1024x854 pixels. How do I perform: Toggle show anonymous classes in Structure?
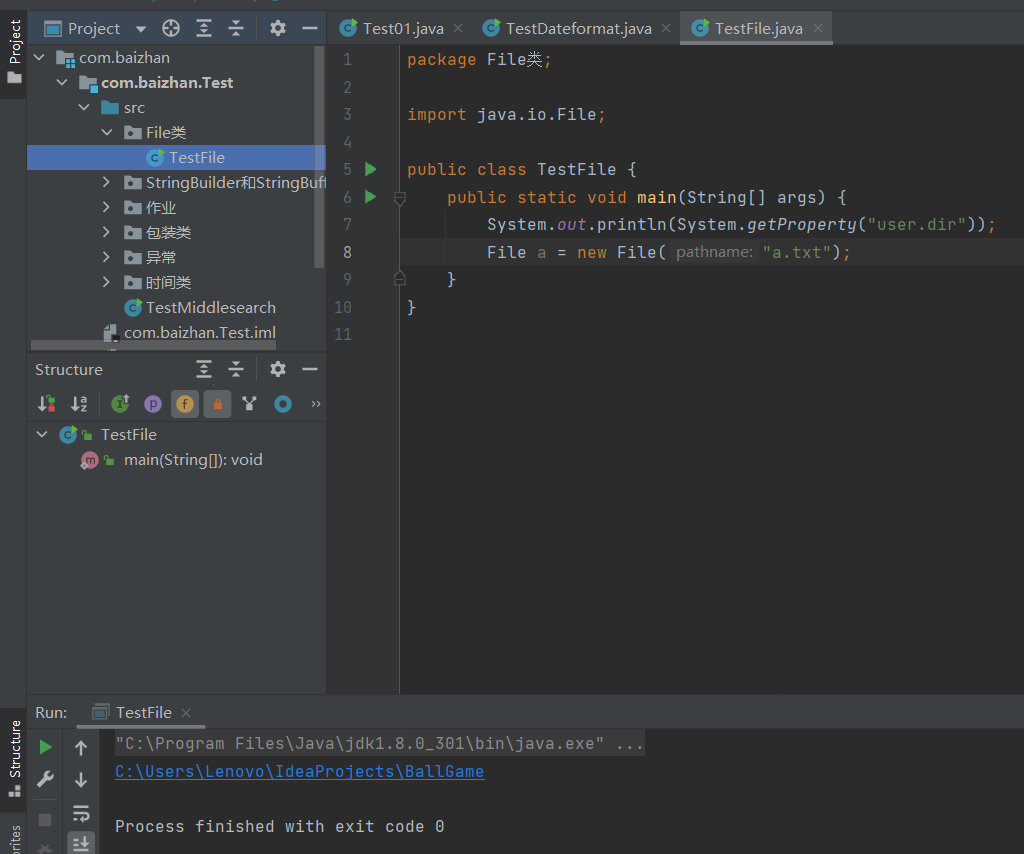click(x=249, y=404)
